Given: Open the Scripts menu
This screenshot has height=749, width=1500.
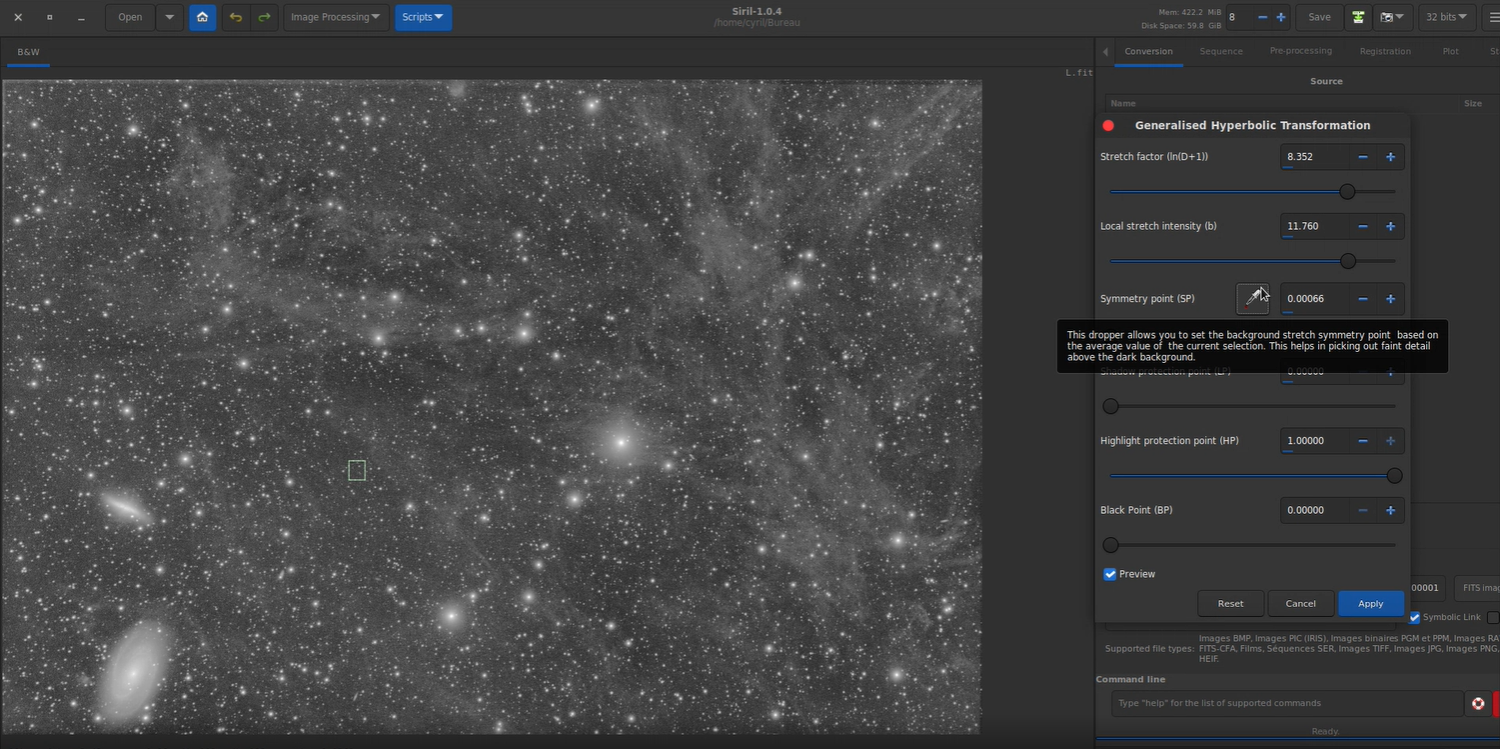Looking at the screenshot, I should [423, 17].
